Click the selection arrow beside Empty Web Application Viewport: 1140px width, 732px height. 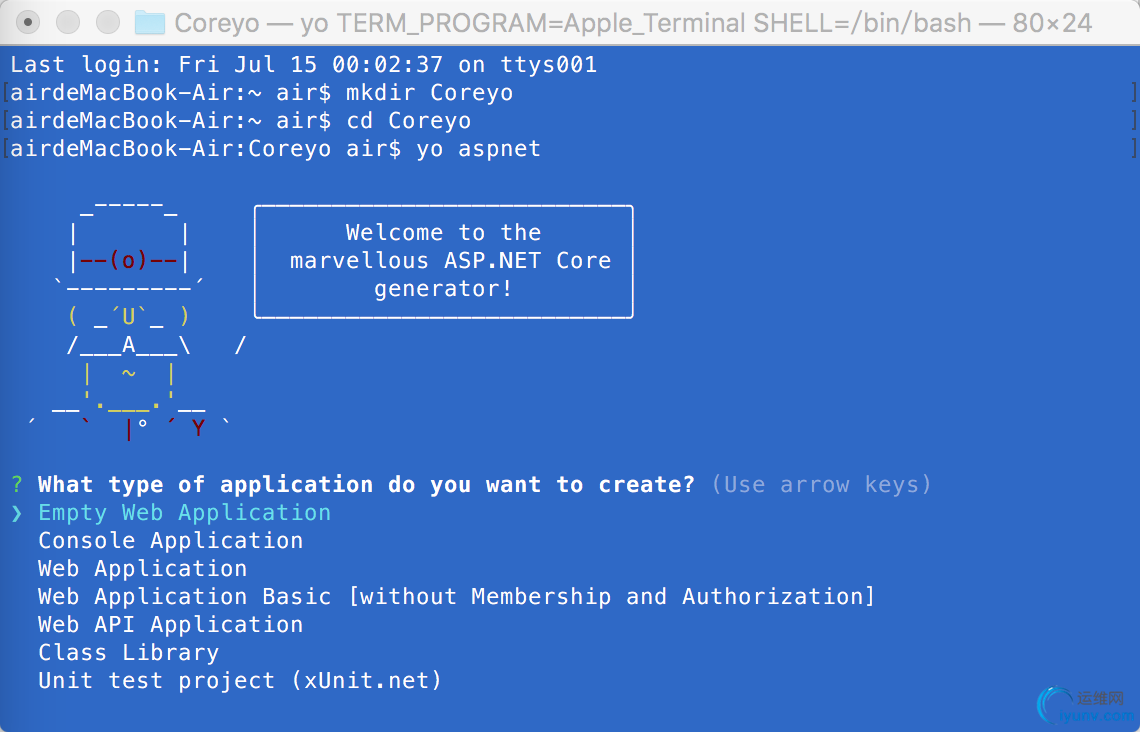coord(17,513)
